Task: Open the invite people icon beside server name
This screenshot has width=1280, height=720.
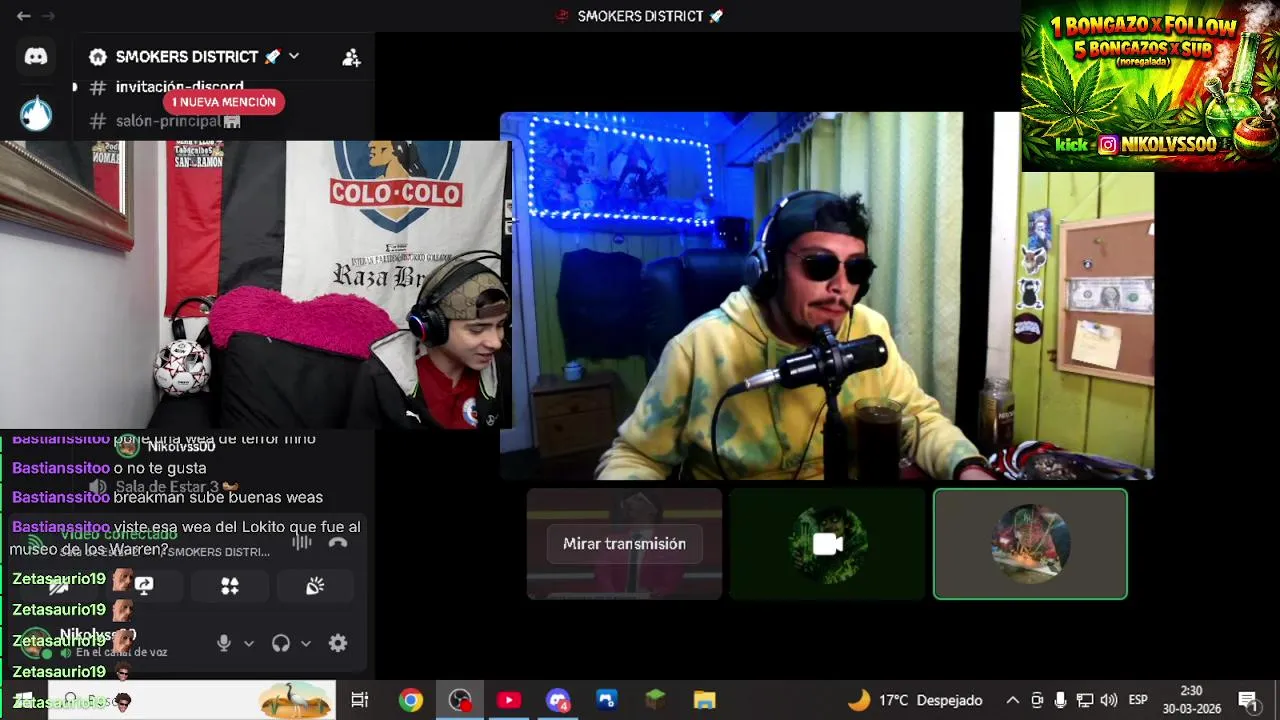Action: click(351, 57)
